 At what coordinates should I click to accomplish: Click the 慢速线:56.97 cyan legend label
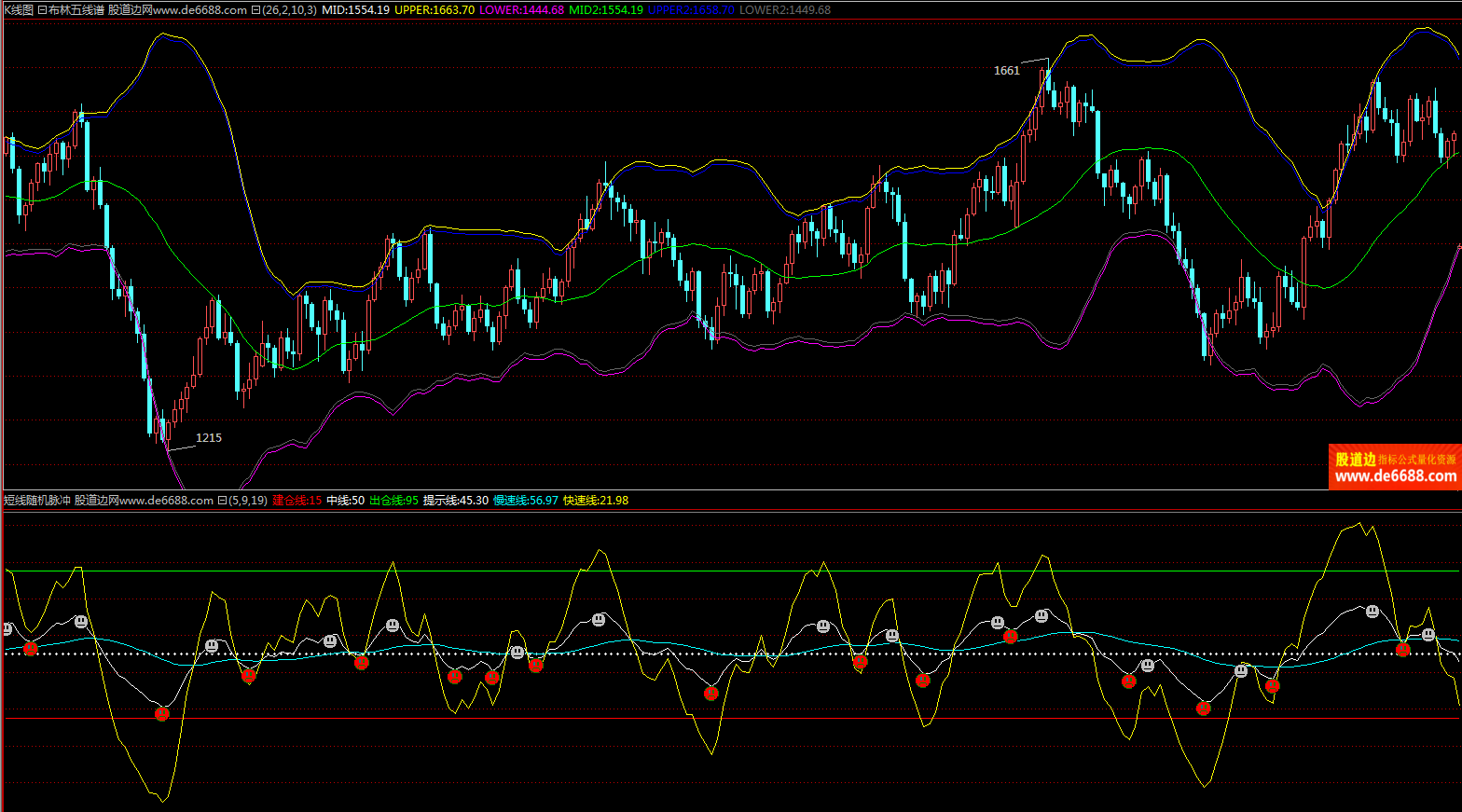tap(525, 501)
